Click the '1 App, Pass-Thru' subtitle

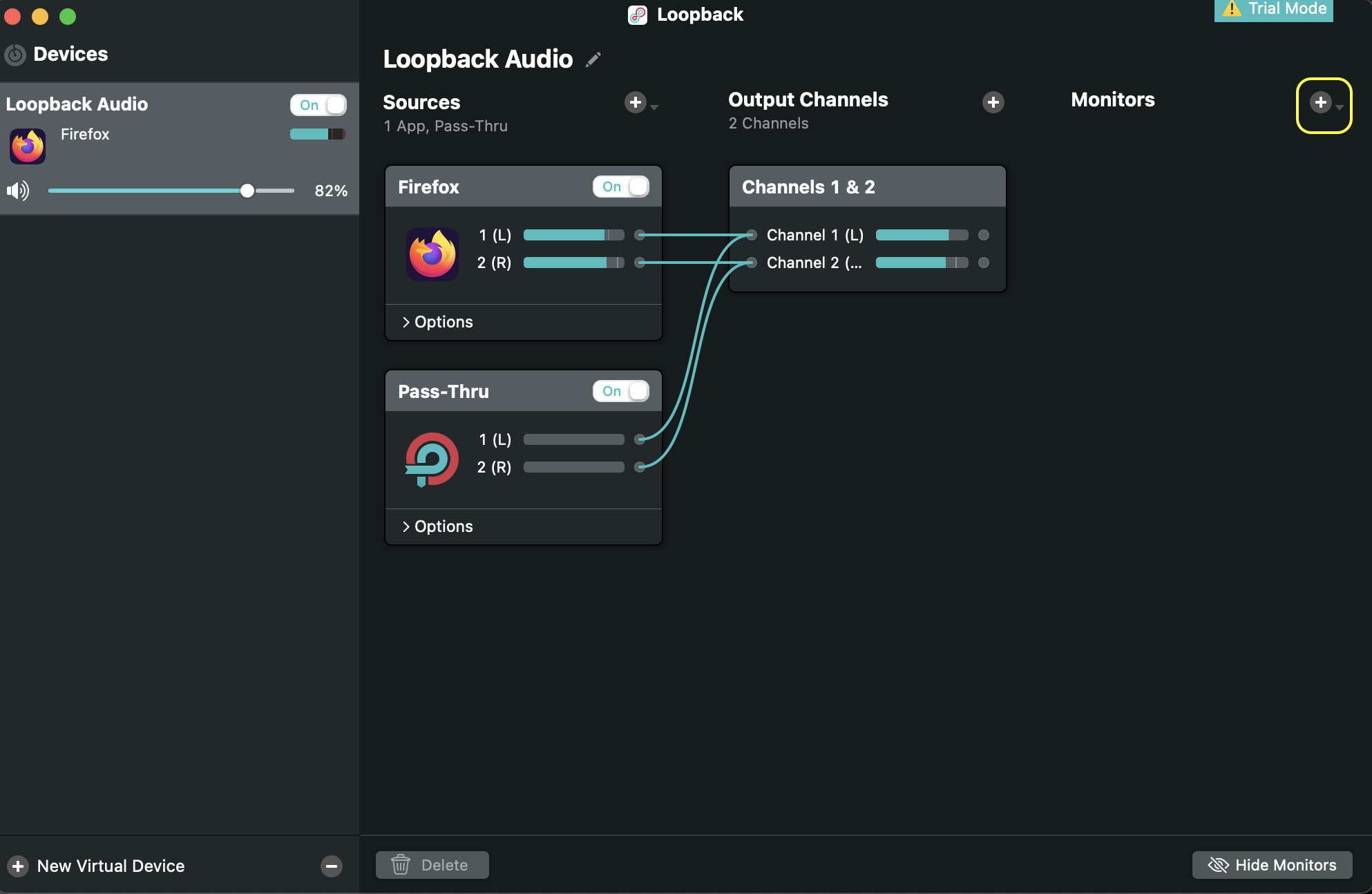coord(446,126)
